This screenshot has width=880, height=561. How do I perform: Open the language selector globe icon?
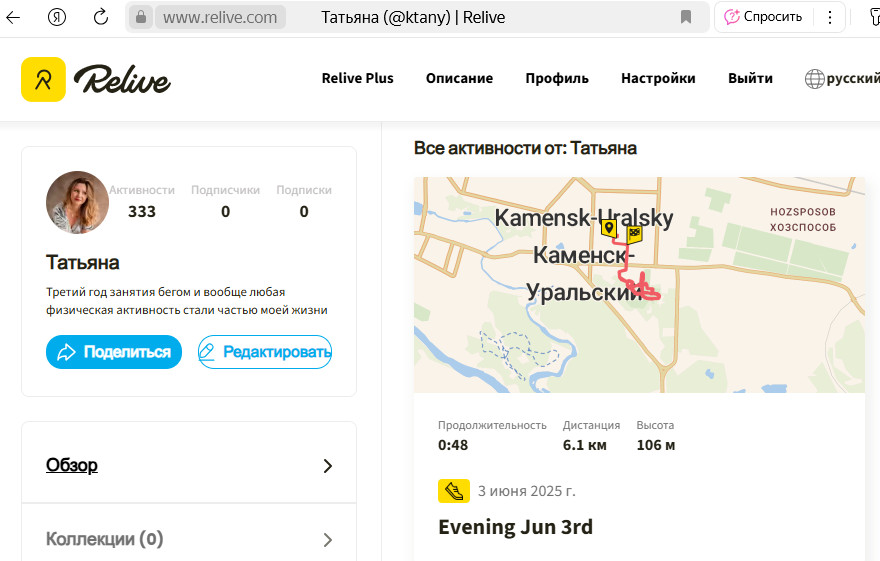[x=814, y=79]
